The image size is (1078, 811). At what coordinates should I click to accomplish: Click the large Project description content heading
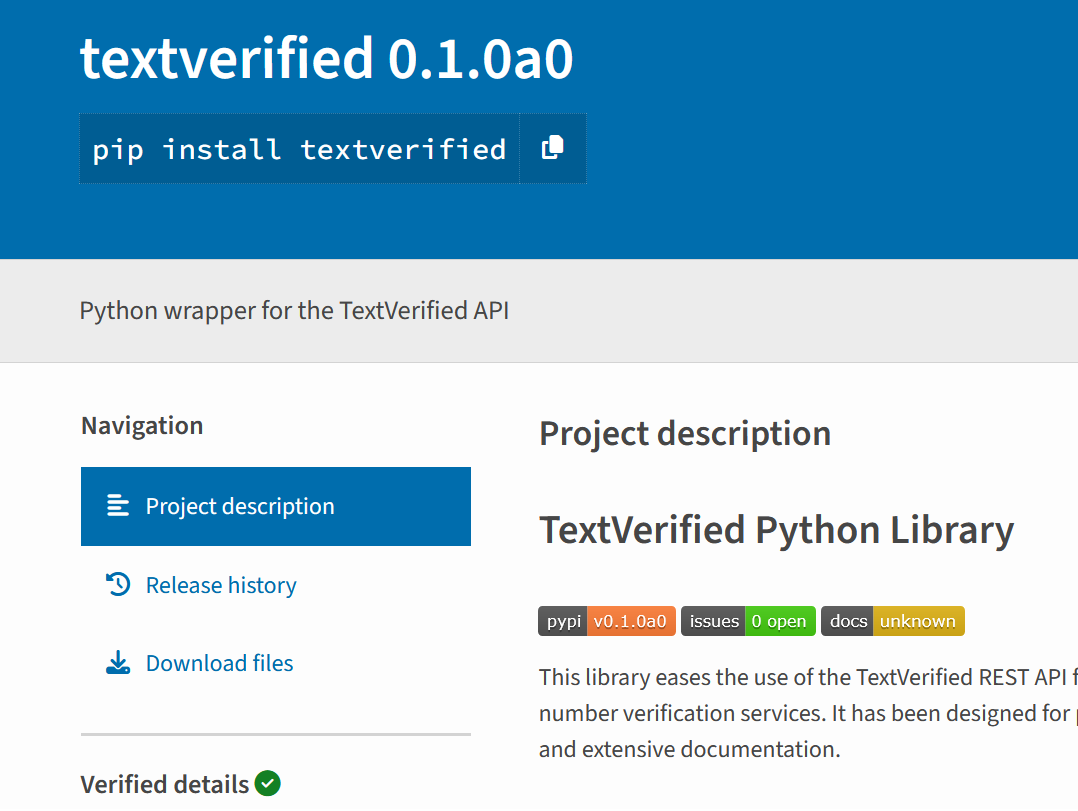pos(685,434)
